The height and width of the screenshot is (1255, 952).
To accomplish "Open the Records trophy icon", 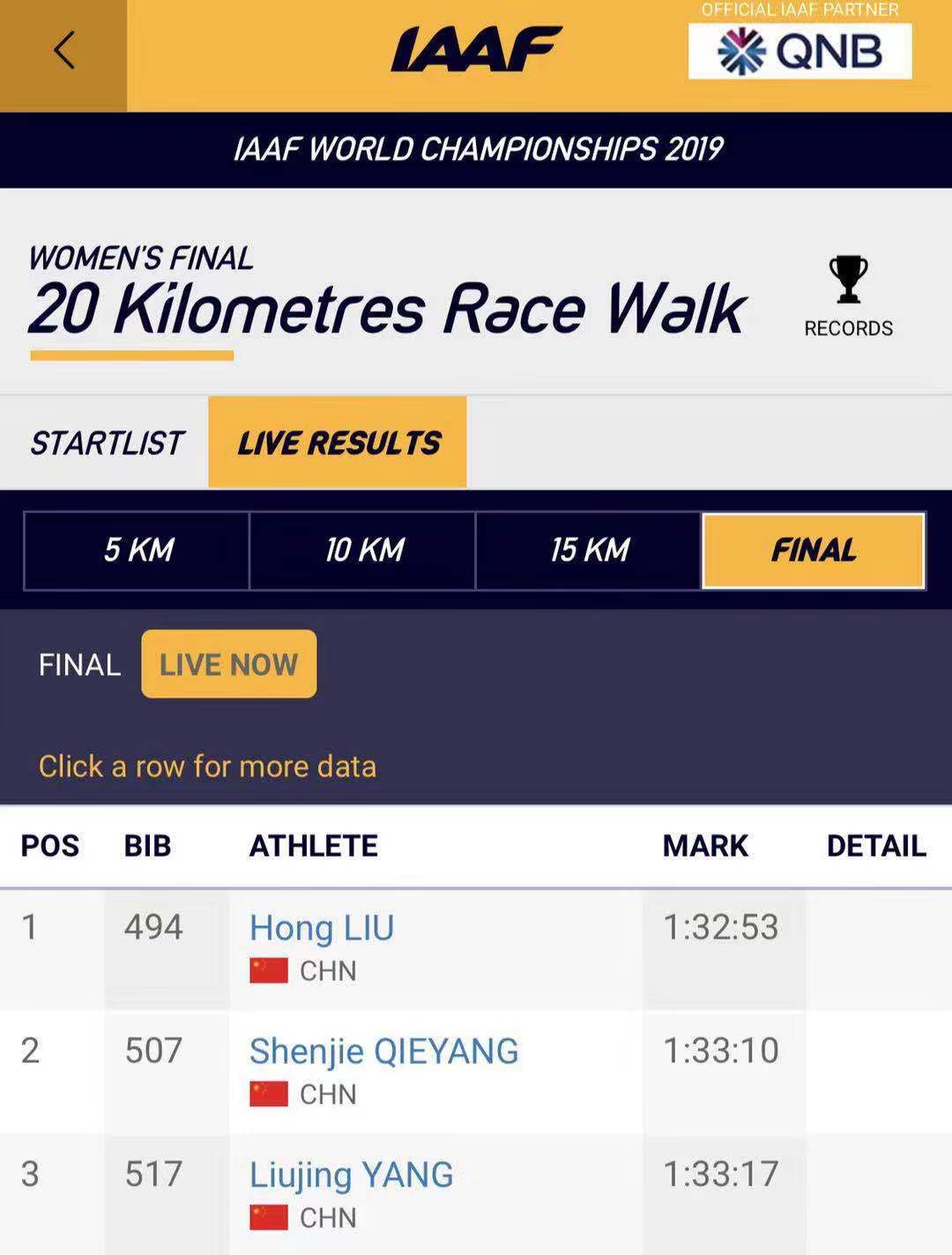I will pos(848,280).
